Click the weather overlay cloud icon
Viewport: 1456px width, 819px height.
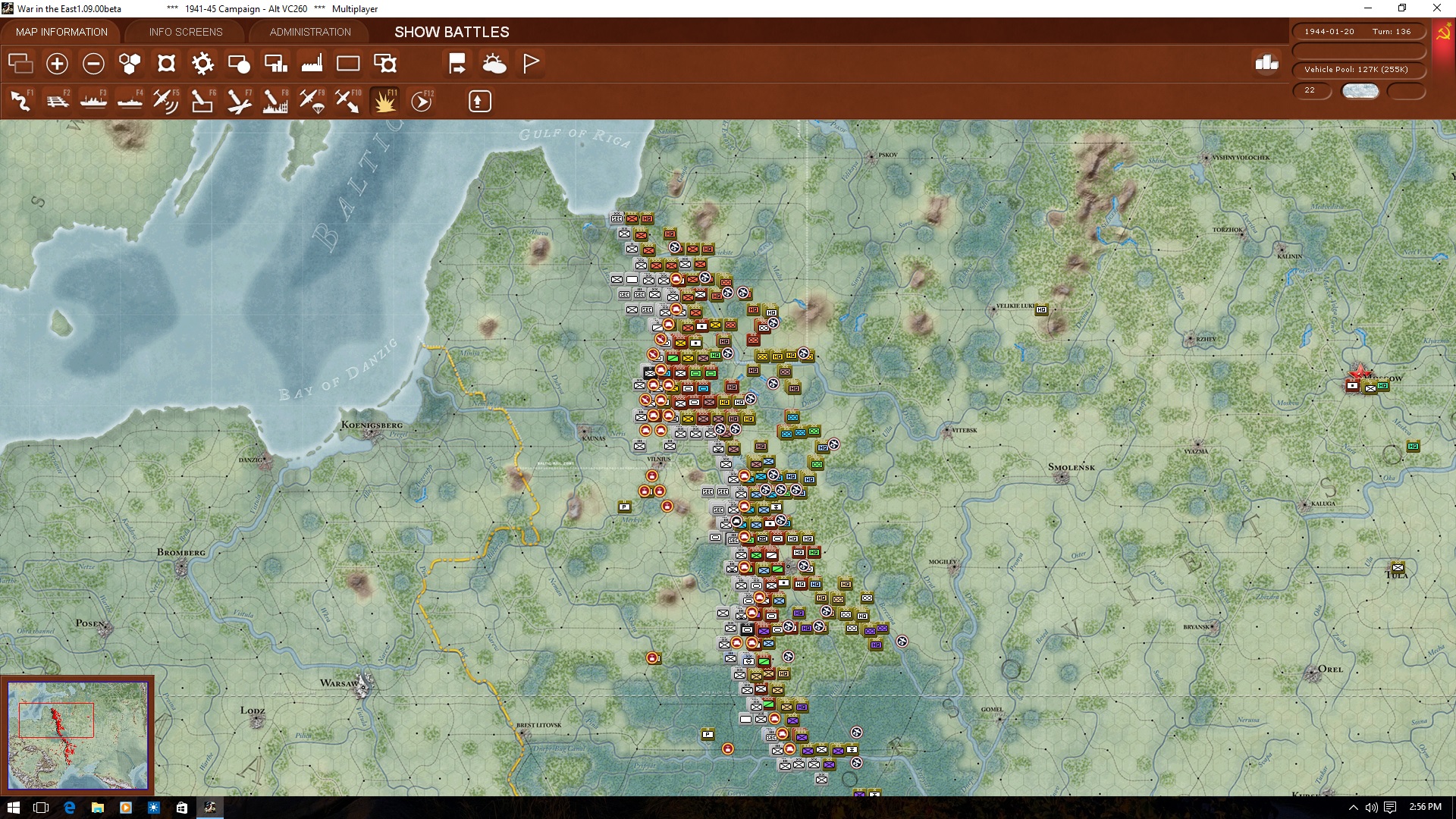(x=495, y=64)
